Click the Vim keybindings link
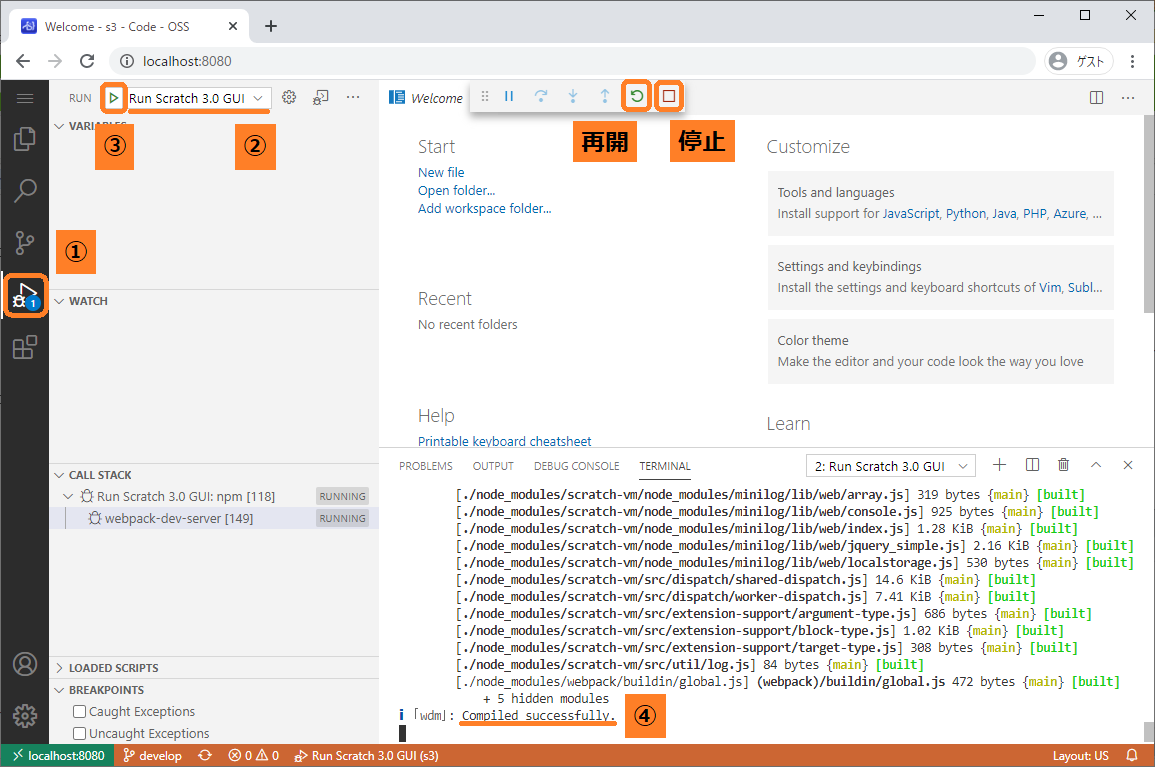The width and height of the screenshot is (1155, 767). tap(1050, 287)
